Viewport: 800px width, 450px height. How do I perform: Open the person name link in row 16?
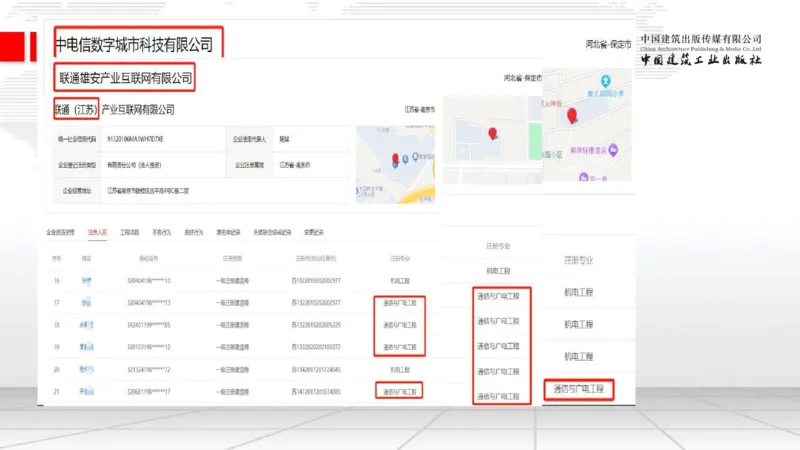pos(86,281)
